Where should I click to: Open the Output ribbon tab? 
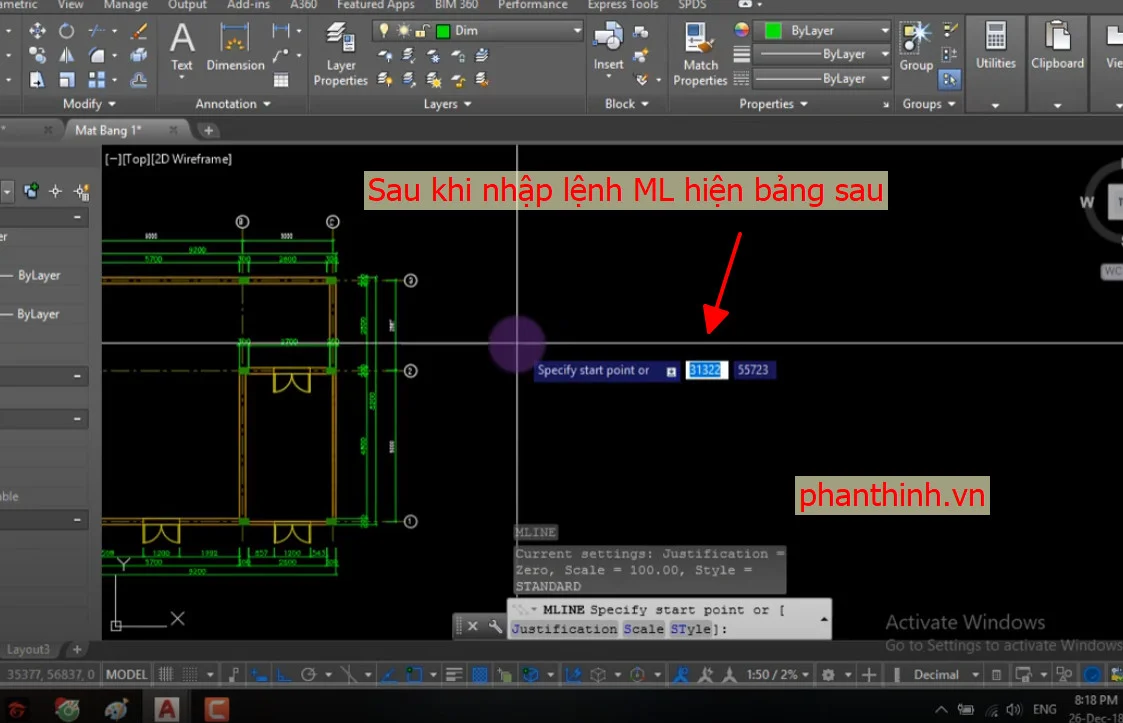coord(187,5)
